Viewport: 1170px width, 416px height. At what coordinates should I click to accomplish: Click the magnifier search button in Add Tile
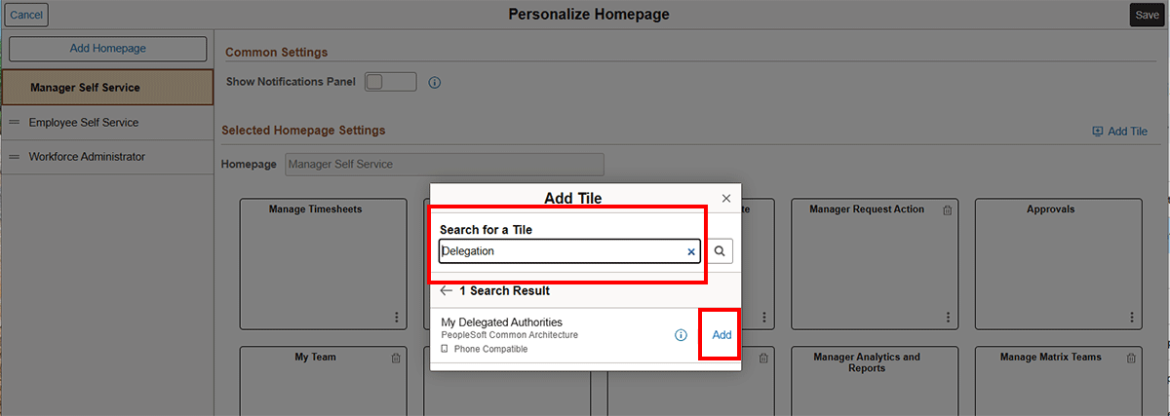pyautogui.click(x=721, y=251)
